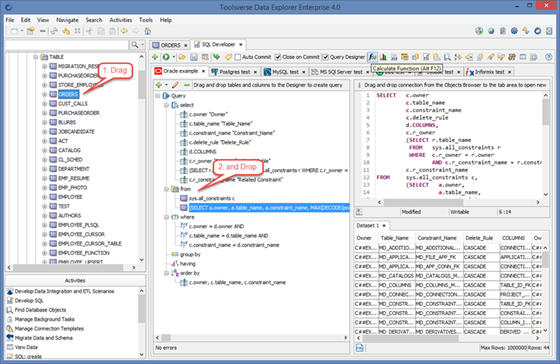The width and height of the screenshot is (560, 364).
Task: Click the Delete_Rule column header
Action: click(479, 238)
